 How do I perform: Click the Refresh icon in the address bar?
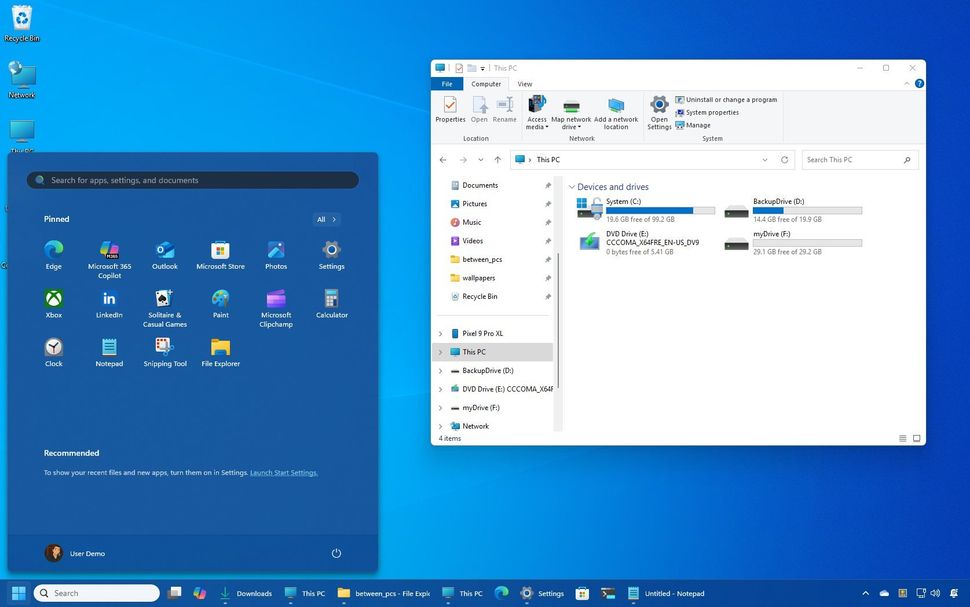tap(784, 159)
